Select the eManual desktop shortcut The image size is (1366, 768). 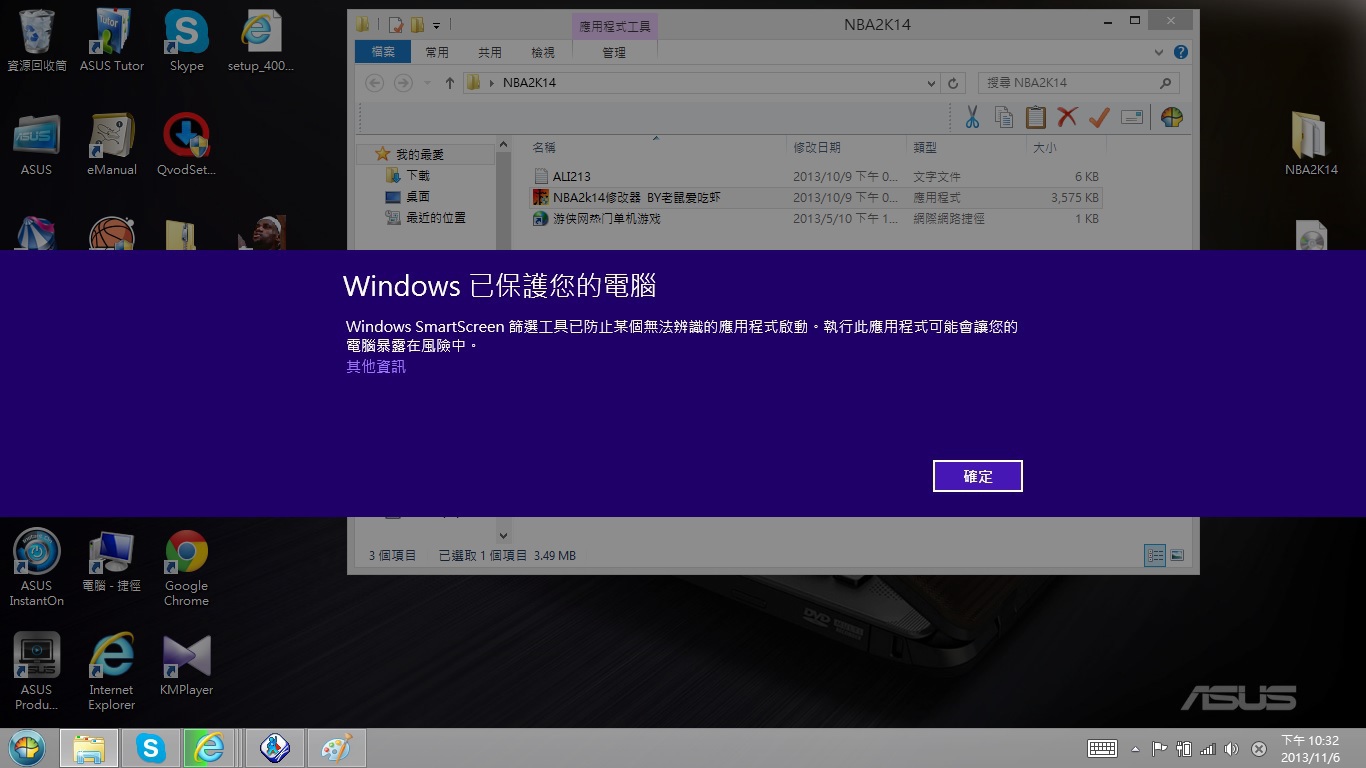pyautogui.click(x=112, y=144)
